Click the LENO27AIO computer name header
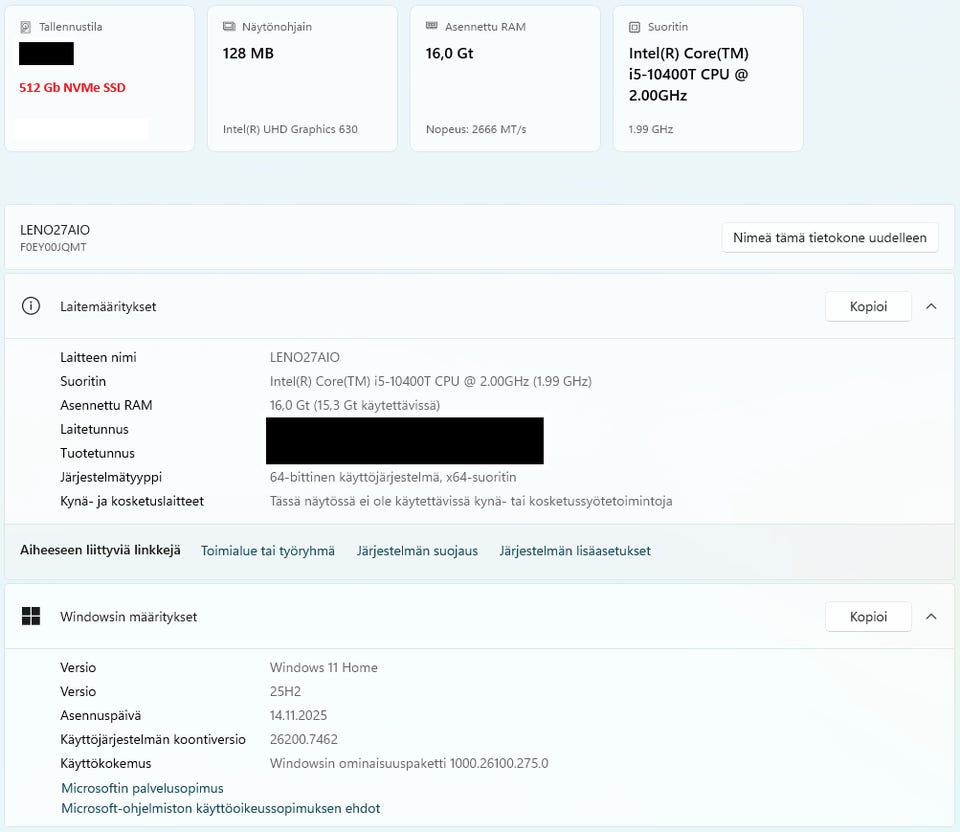960x832 pixels. pos(55,230)
